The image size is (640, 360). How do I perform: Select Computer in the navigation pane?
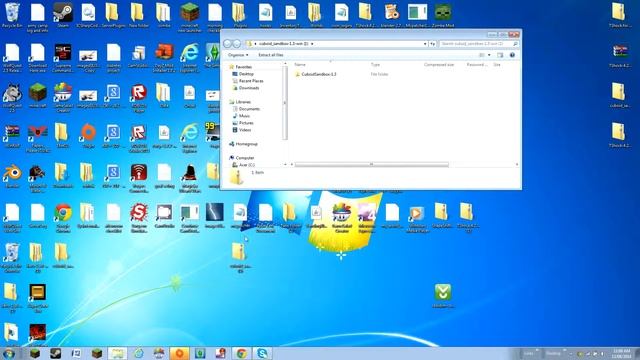[245, 158]
